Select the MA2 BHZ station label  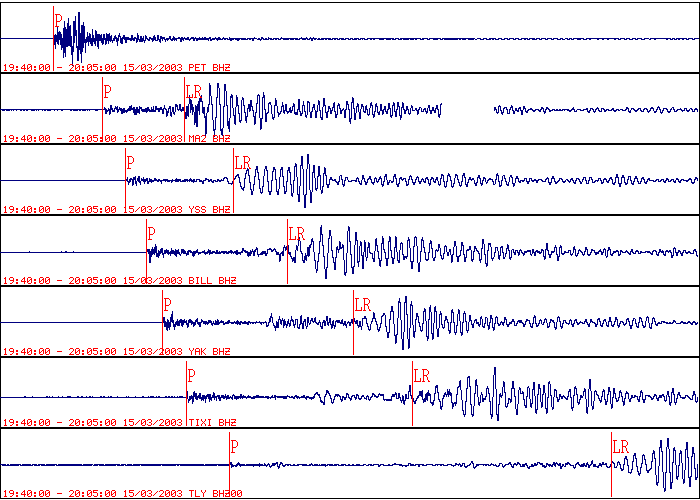209,138
